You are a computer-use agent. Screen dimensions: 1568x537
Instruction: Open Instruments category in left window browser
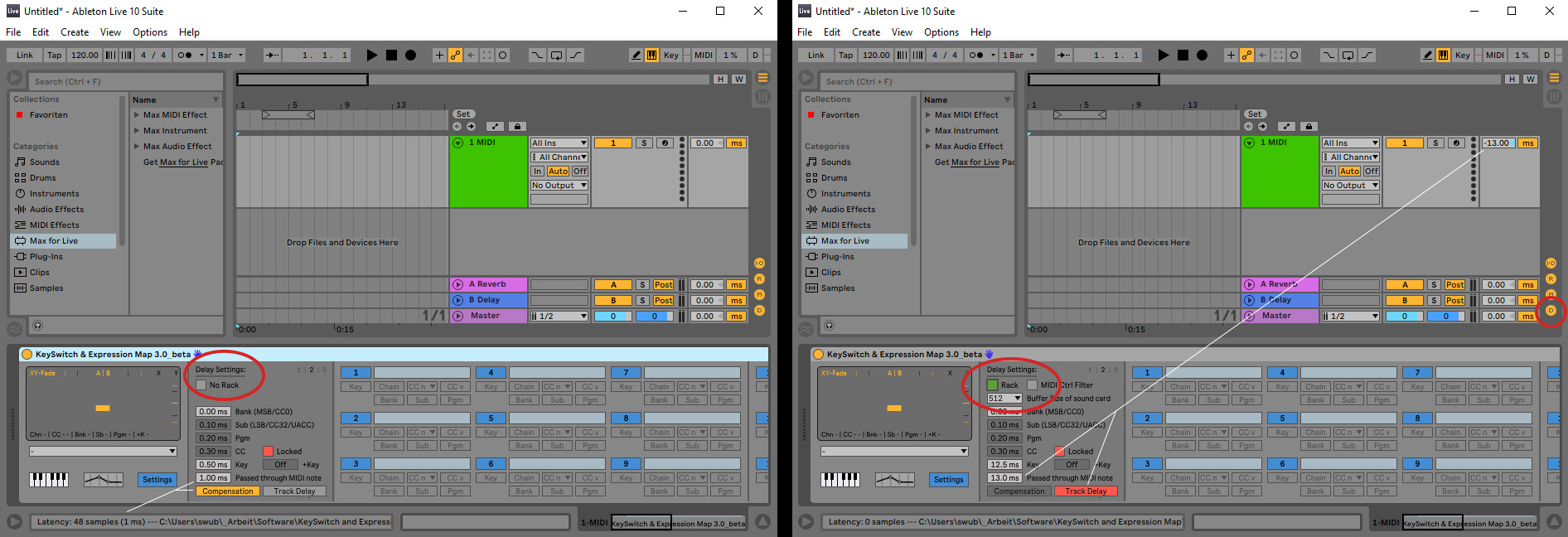[55, 194]
